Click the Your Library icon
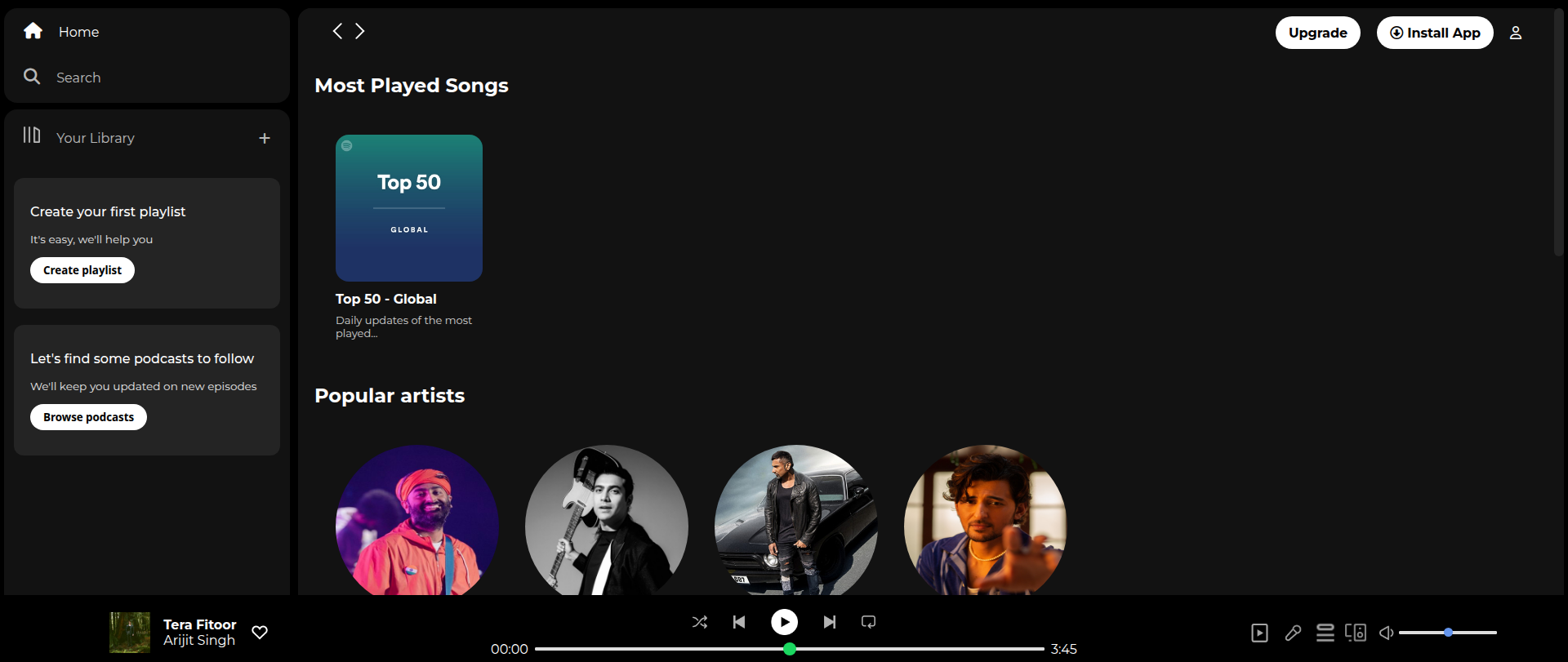 (32, 136)
